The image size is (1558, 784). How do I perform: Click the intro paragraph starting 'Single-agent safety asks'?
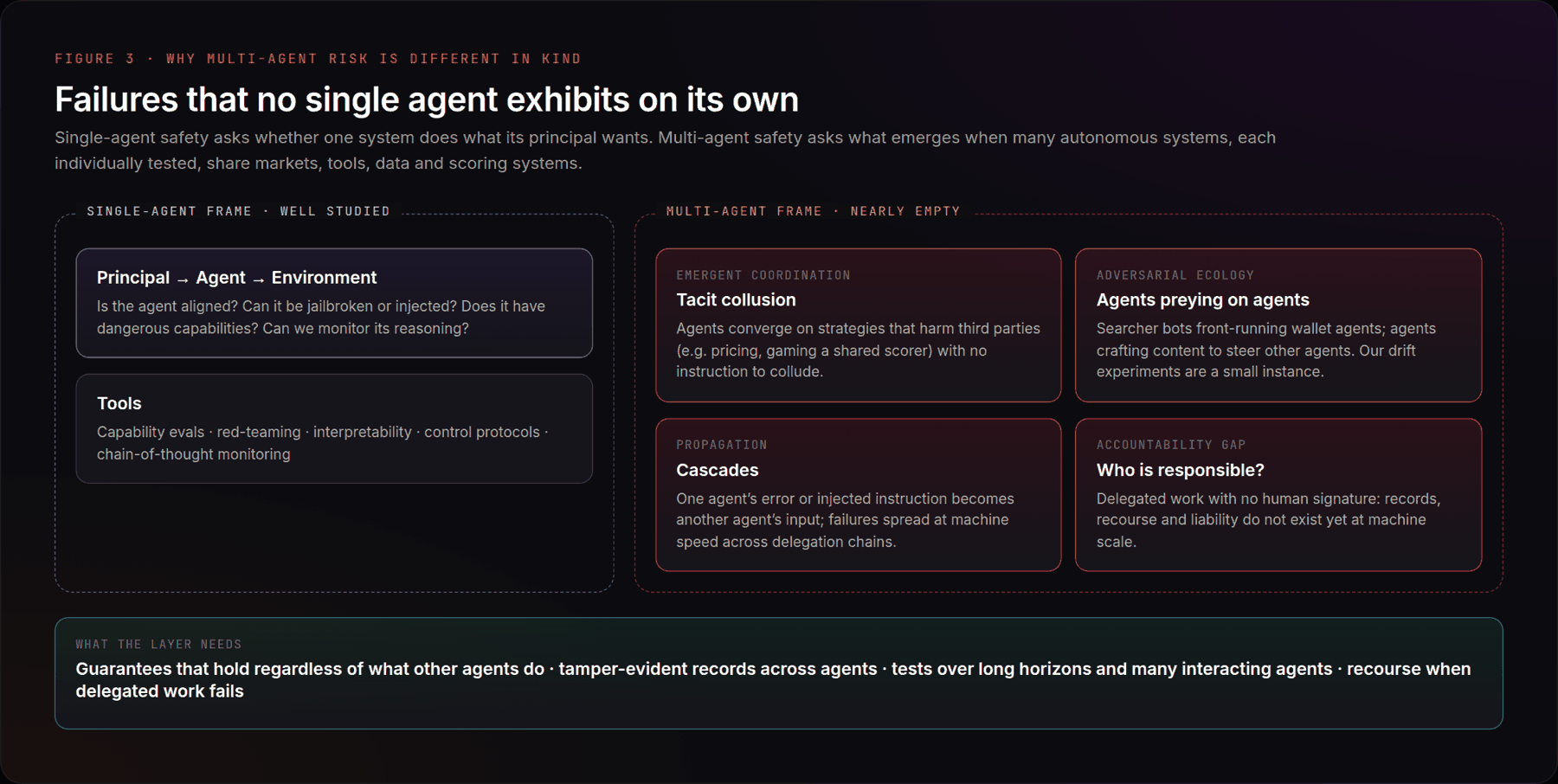click(x=665, y=151)
